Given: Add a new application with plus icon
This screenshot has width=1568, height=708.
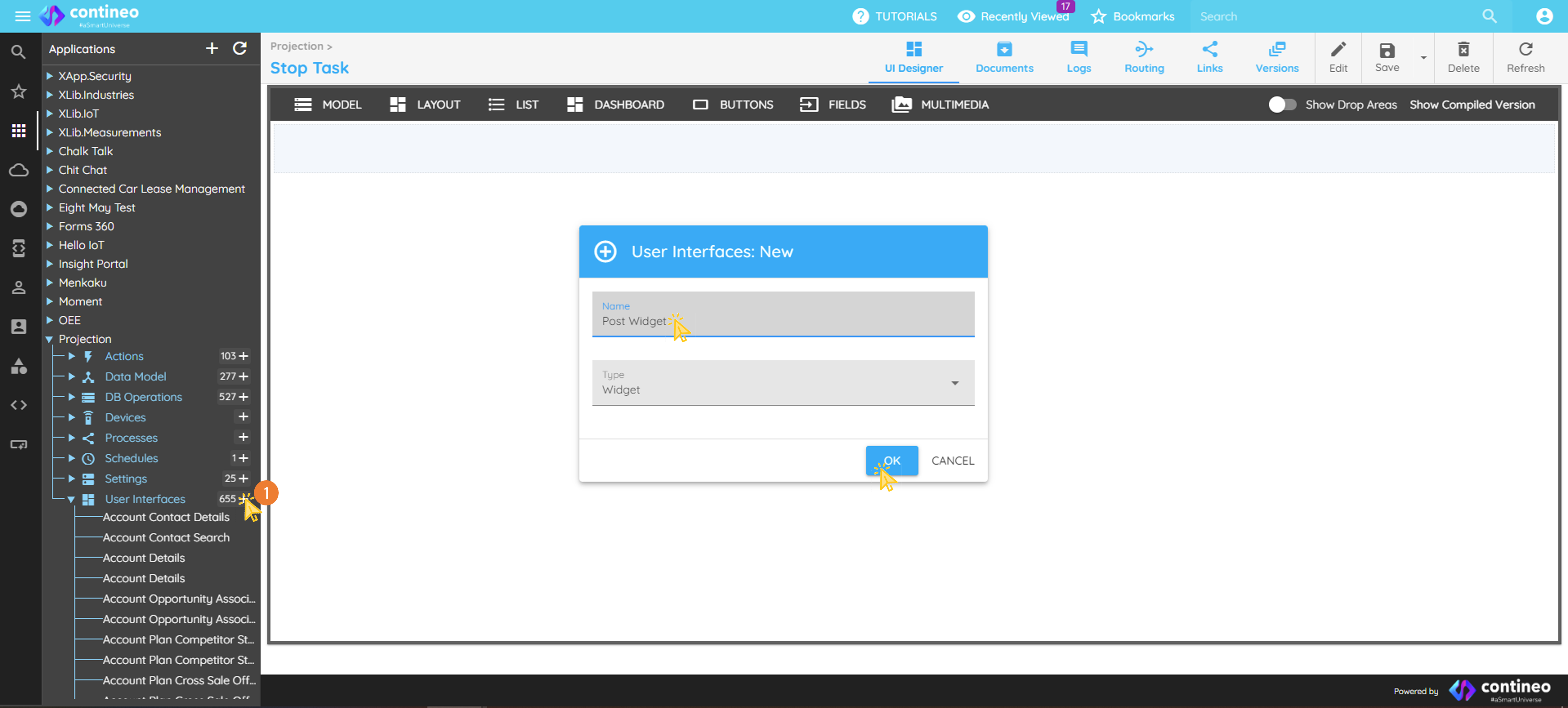Looking at the screenshot, I should (211, 49).
